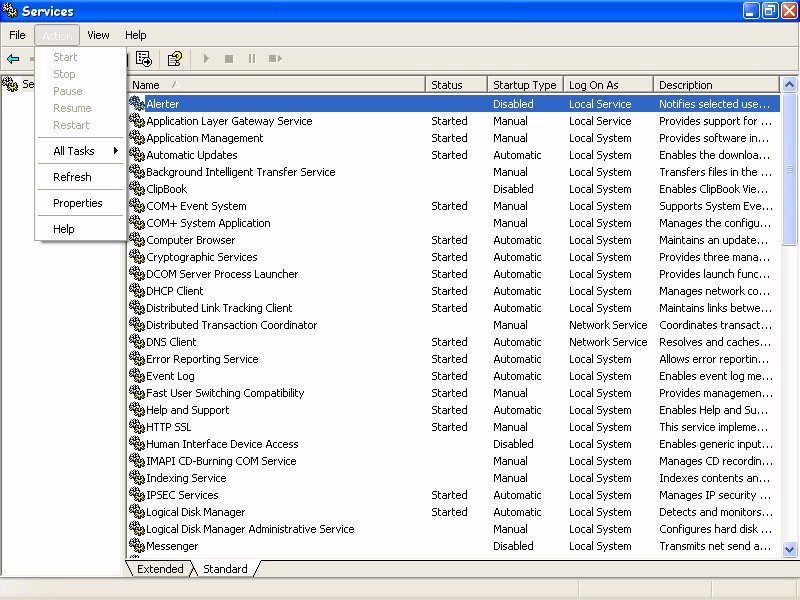
Task: Click the Export List toolbar icon
Action: [x=144, y=59]
